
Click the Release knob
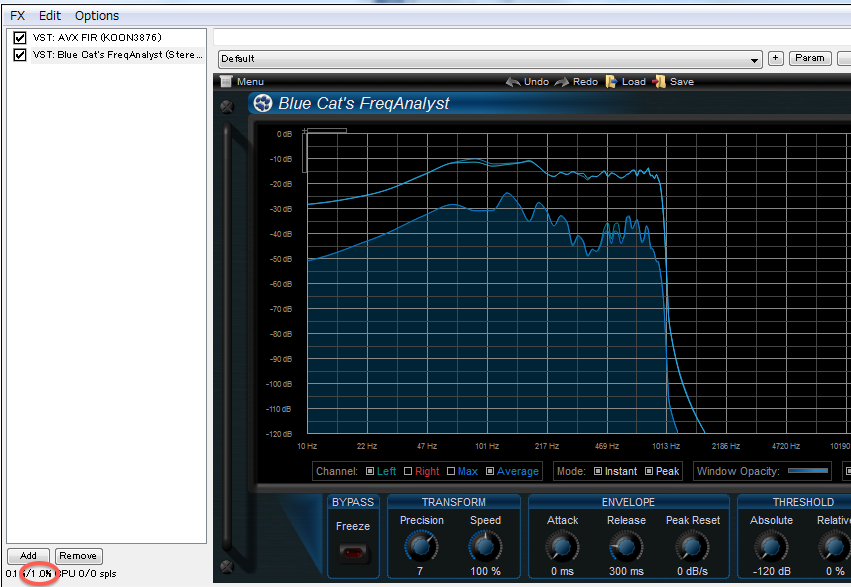[626, 546]
